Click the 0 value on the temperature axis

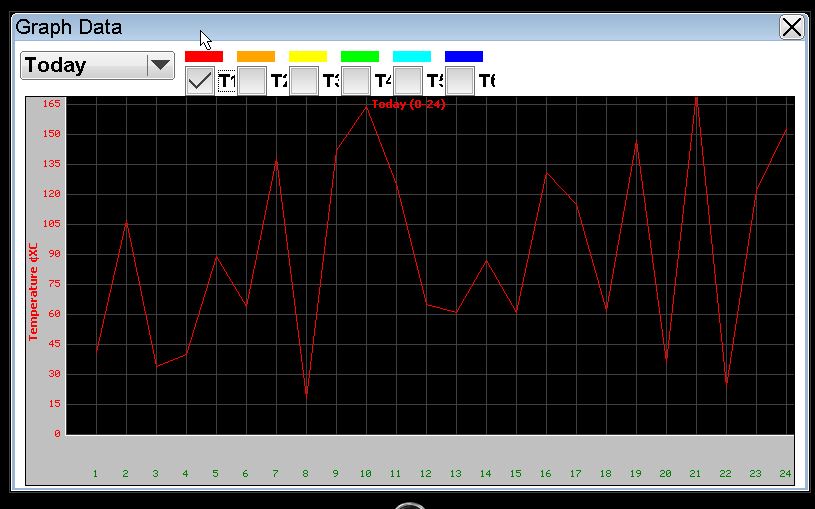[57, 434]
